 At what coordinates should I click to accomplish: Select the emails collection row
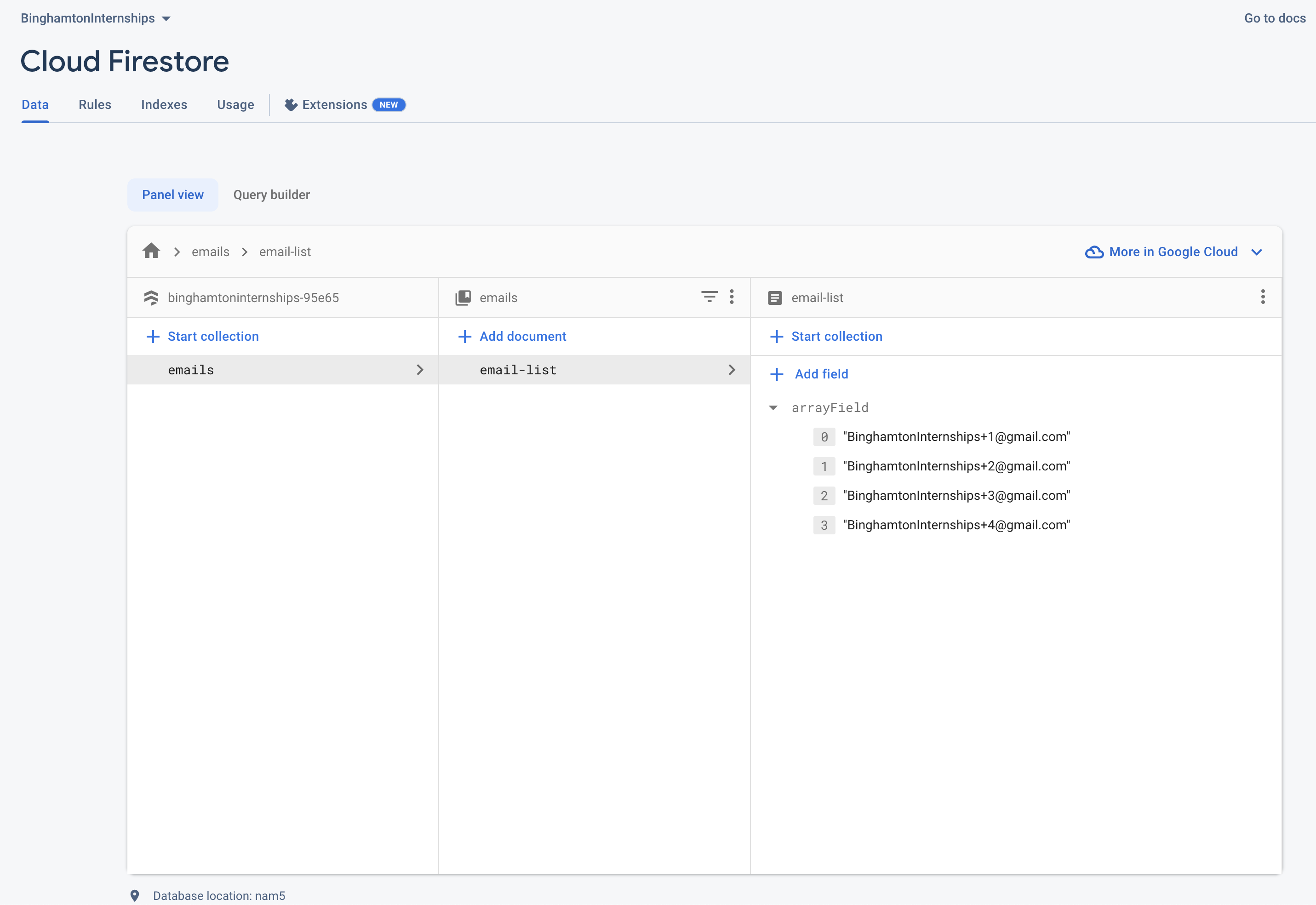pos(282,370)
